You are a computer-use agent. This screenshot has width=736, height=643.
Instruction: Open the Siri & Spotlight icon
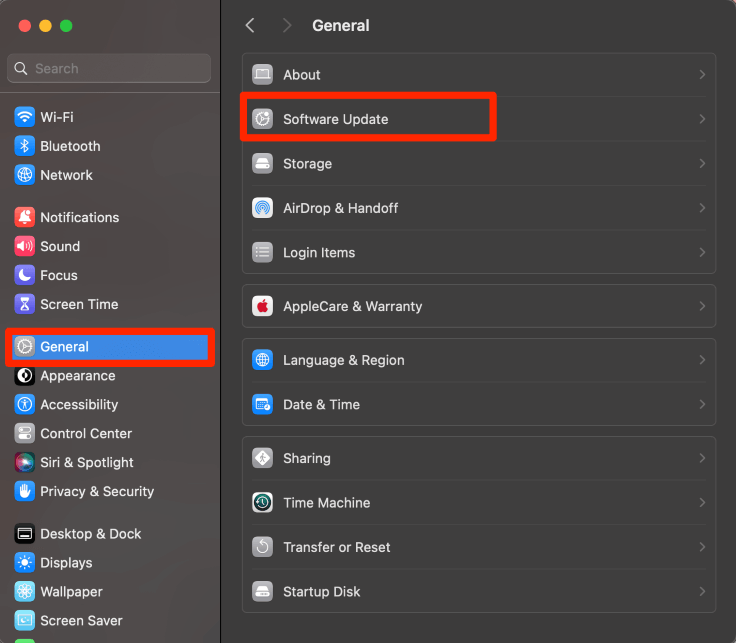click(25, 462)
